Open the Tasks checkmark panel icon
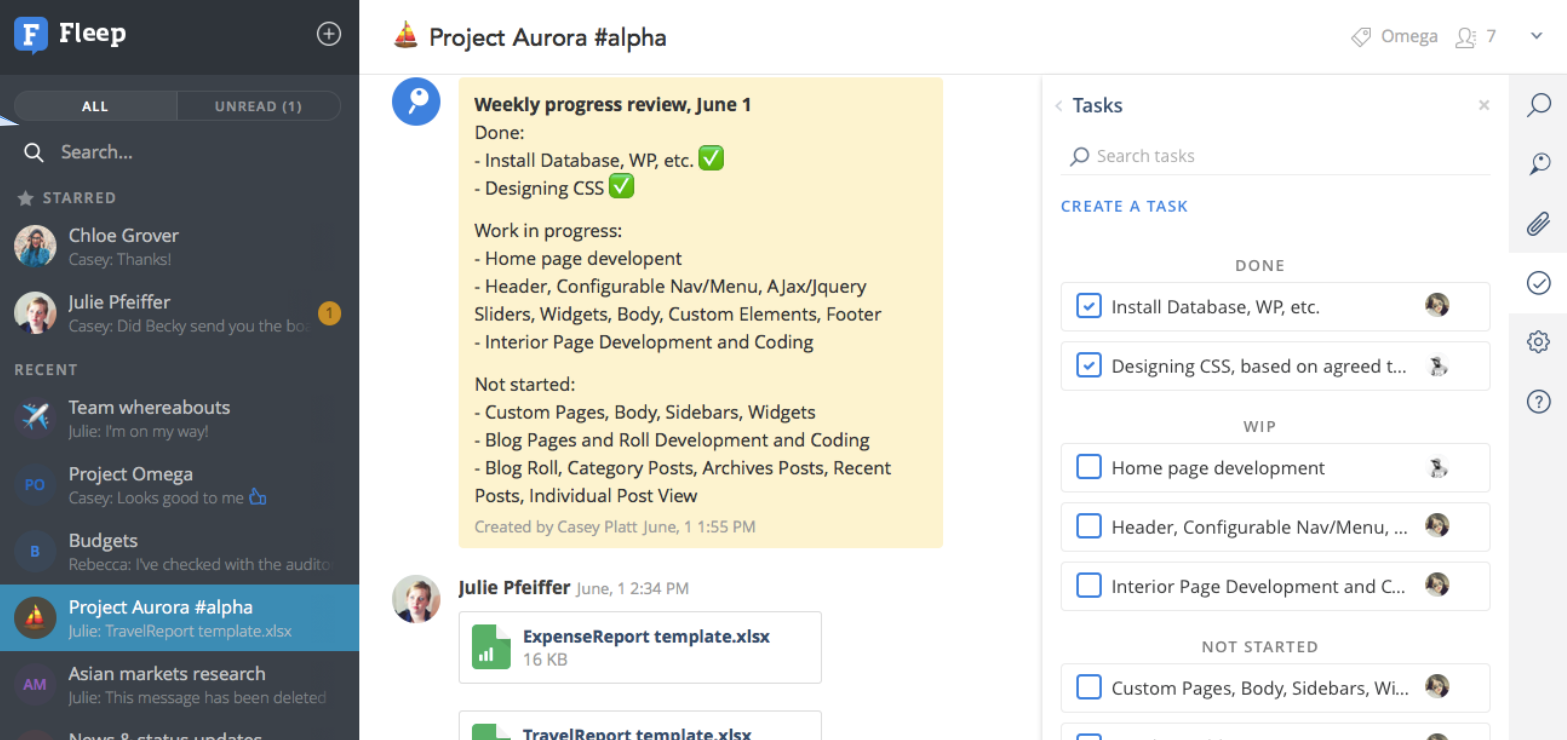The height and width of the screenshot is (740, 1567). [1538, 283]
